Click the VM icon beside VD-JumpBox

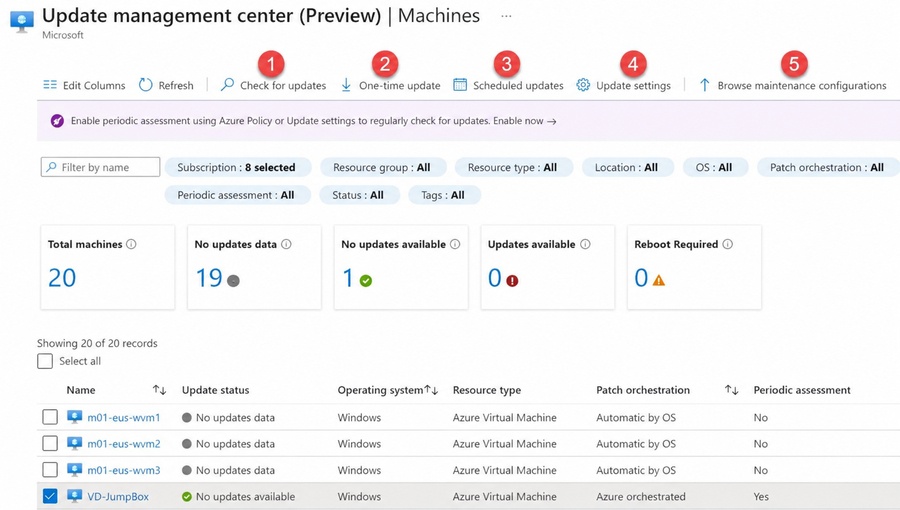pos(75,496)
